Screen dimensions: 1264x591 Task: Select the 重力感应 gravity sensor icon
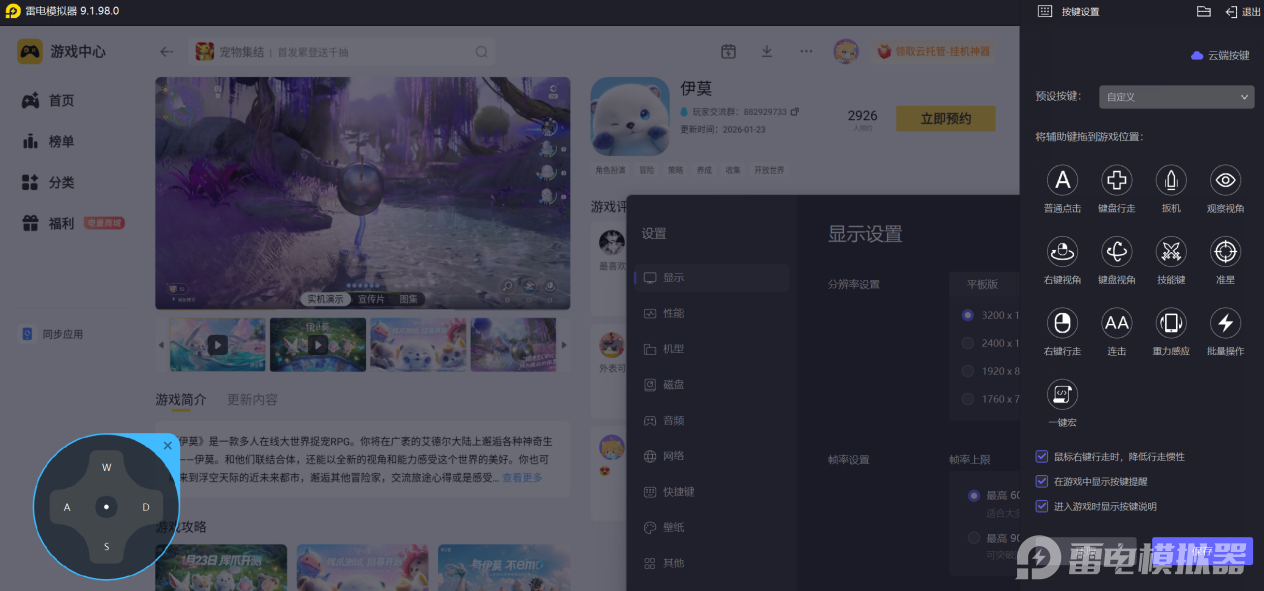[1171, 322]
